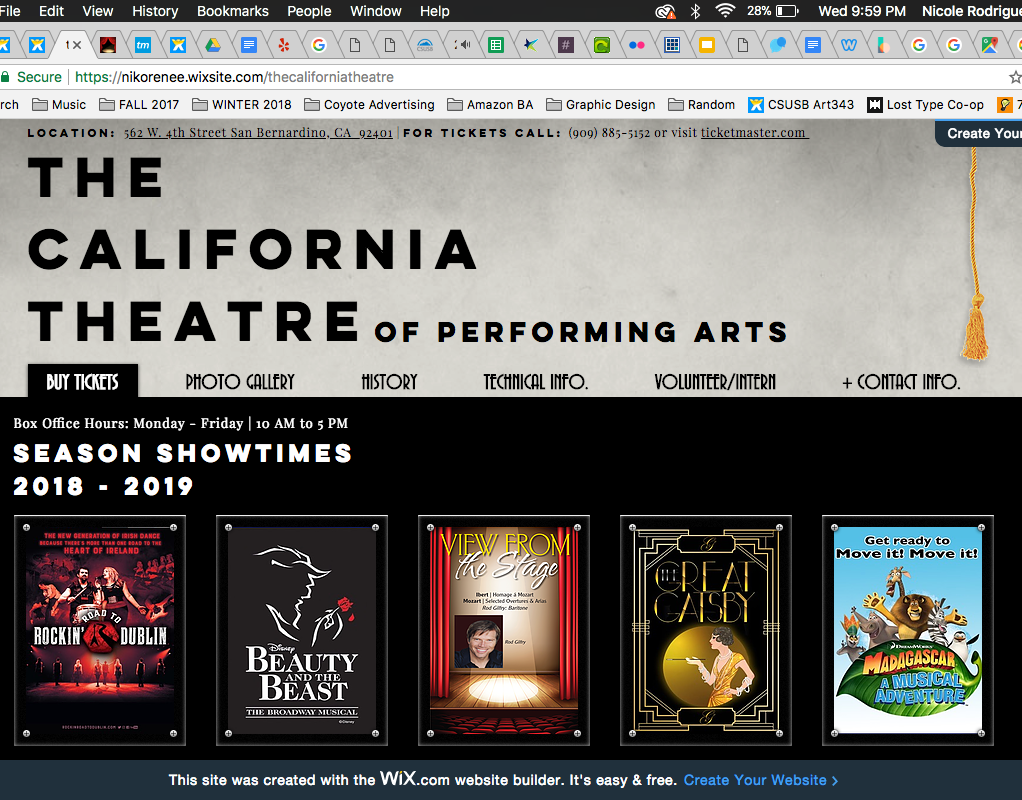
Task: Click the Nicole Rodriguez user name
Action: [x=971, y=11]
